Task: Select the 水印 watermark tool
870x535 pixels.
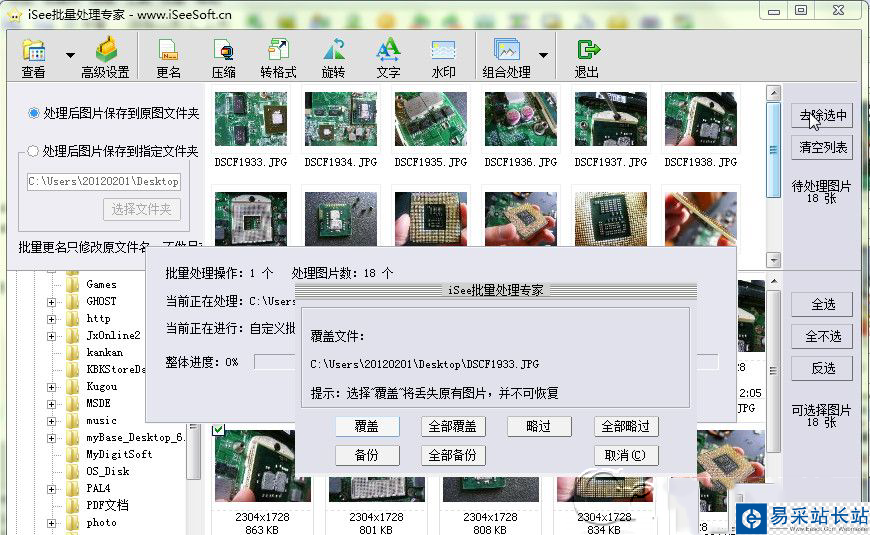Action: [443, 58]
